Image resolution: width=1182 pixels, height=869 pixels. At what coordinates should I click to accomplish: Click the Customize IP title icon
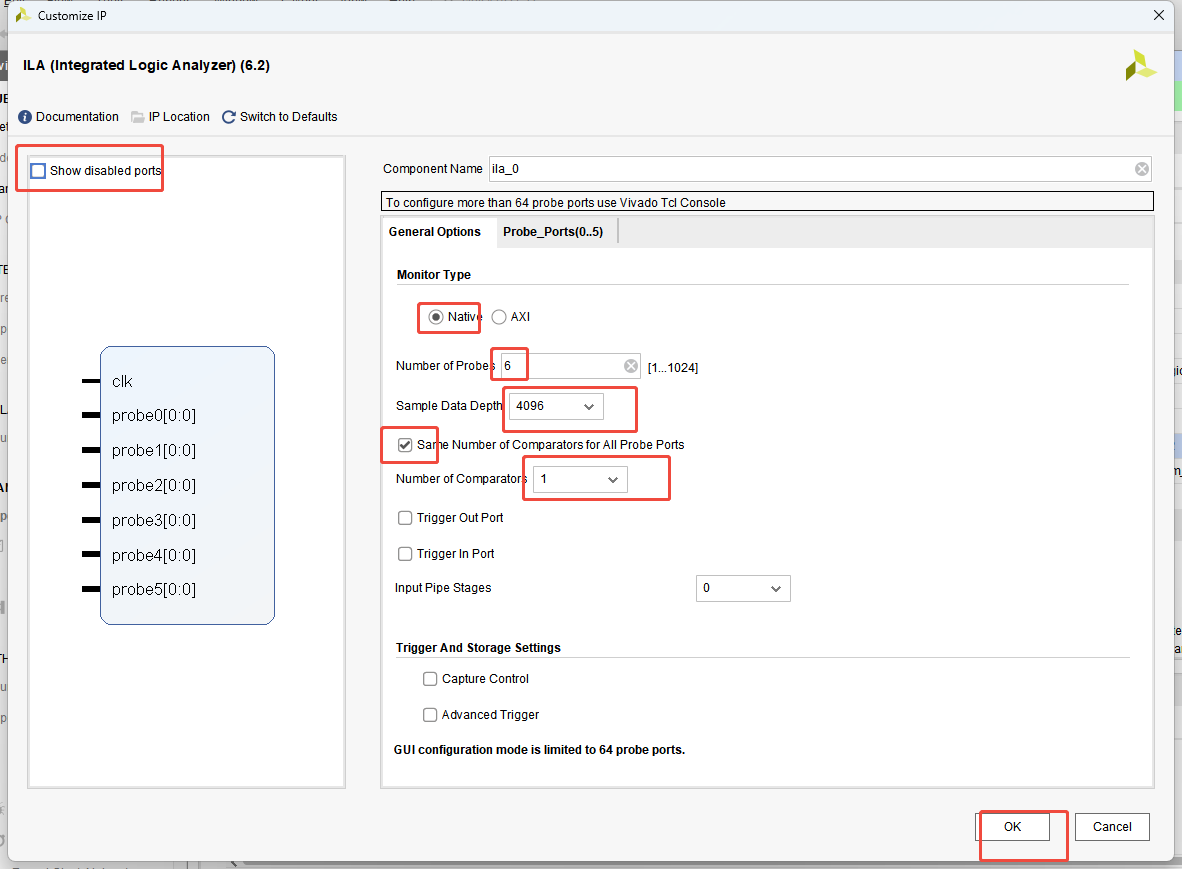[x=23, y=15]
